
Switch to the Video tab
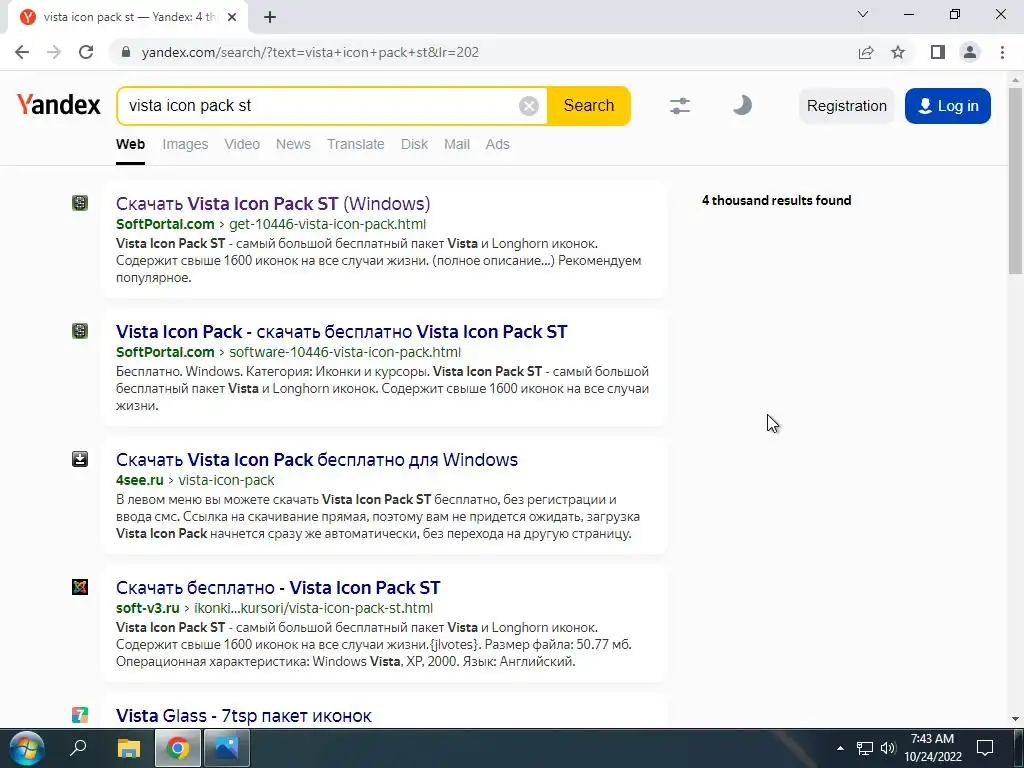pos(242,144)
